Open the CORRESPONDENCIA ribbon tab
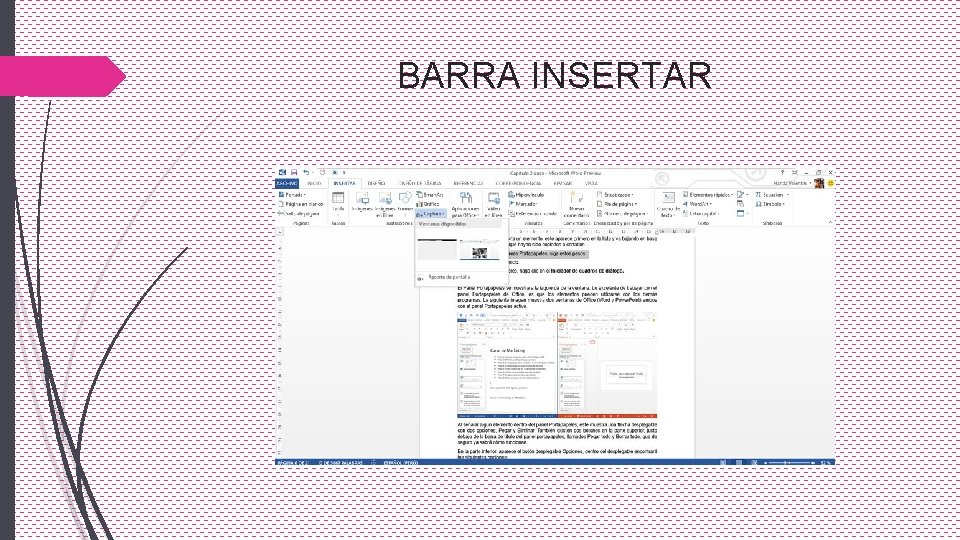This screenshot has height=540, width=960. click(518, 183)
